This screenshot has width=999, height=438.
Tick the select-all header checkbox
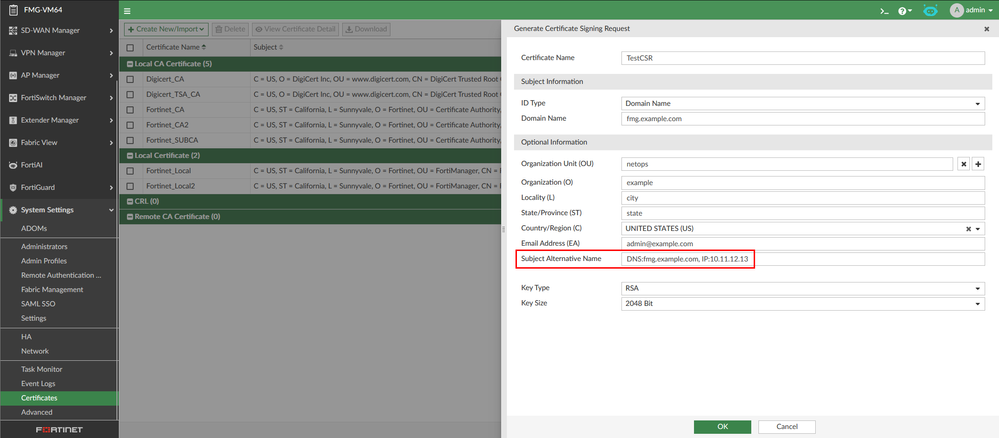[x=130, y=47]
